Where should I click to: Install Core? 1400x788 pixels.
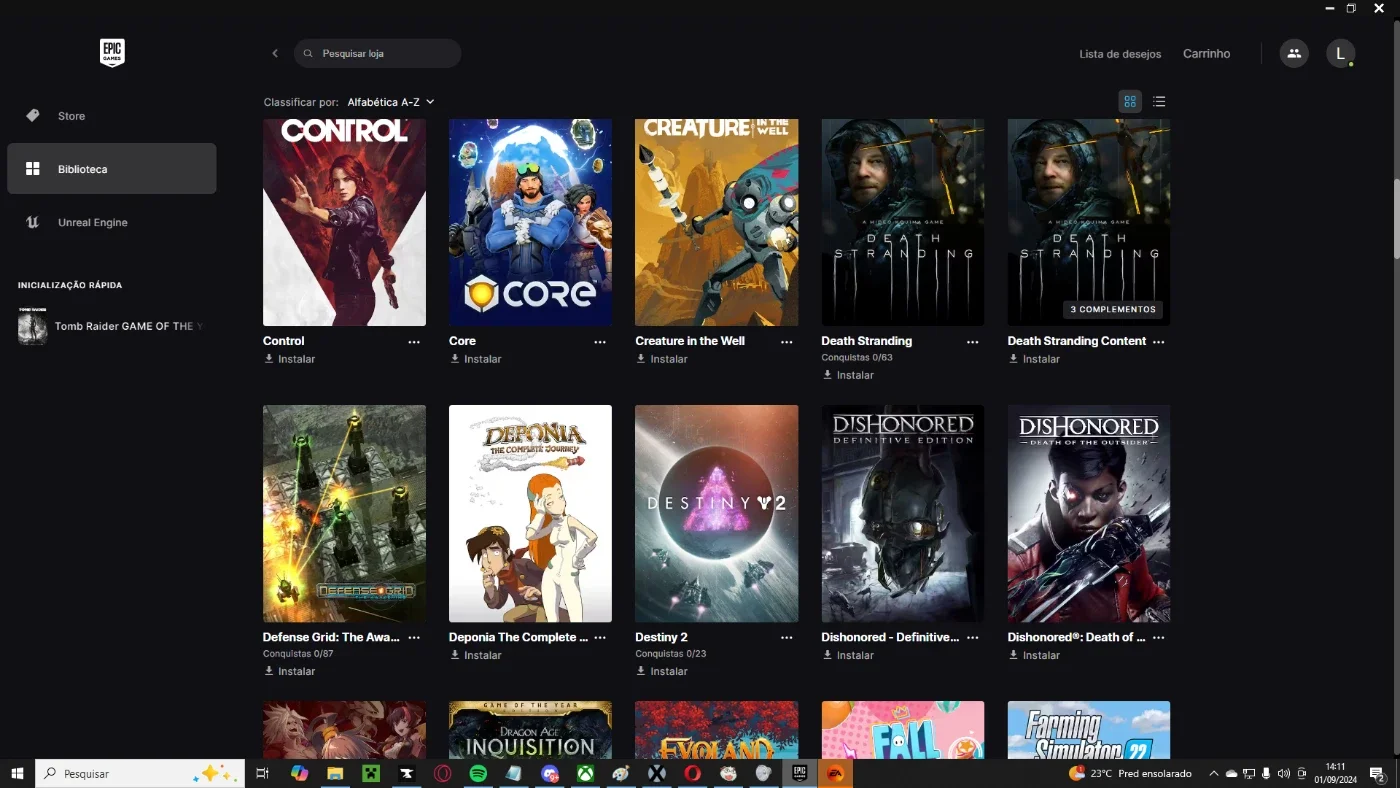(x=476, y=359)
